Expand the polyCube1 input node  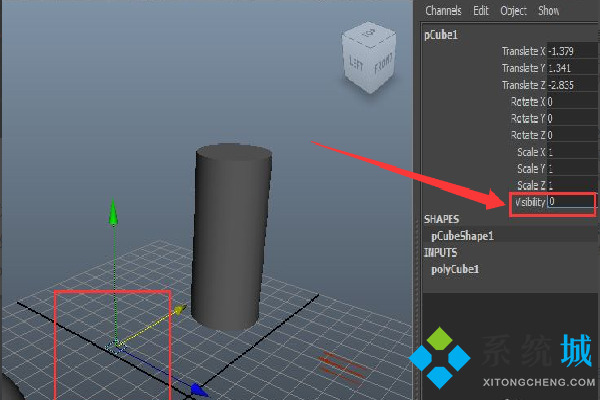coord(456,269)
